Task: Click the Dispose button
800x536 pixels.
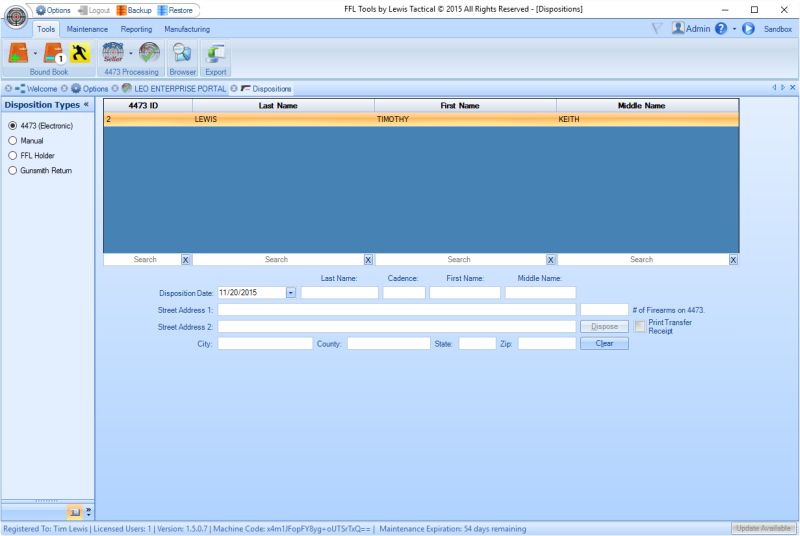Action: 604,327
